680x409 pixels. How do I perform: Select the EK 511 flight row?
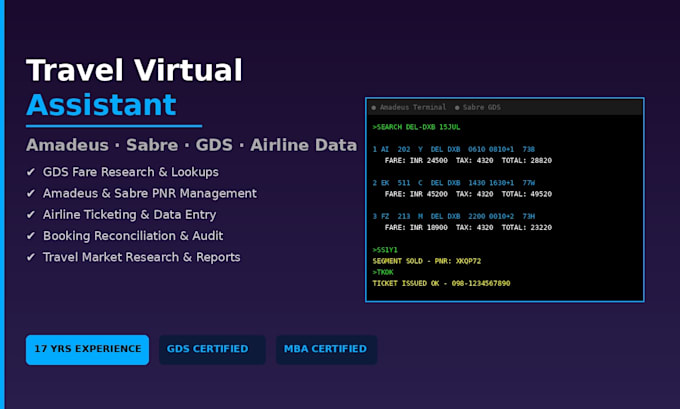point(454,183)
